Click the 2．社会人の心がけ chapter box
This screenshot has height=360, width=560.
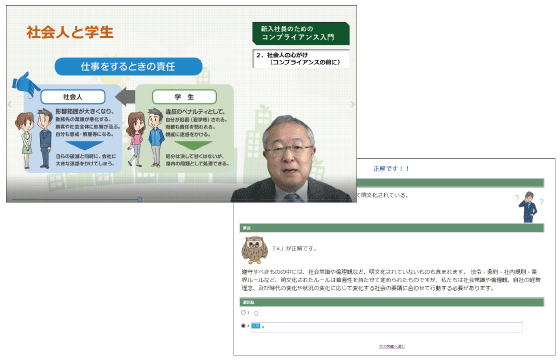click(301, 59)
